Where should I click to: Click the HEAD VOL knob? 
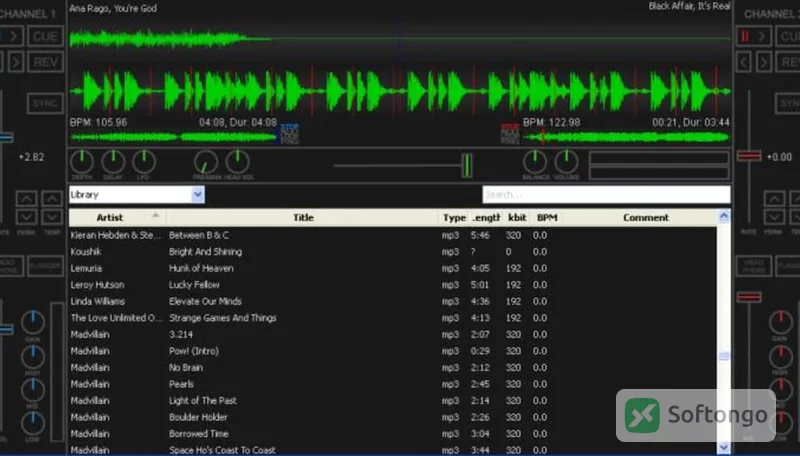(237, 162)
